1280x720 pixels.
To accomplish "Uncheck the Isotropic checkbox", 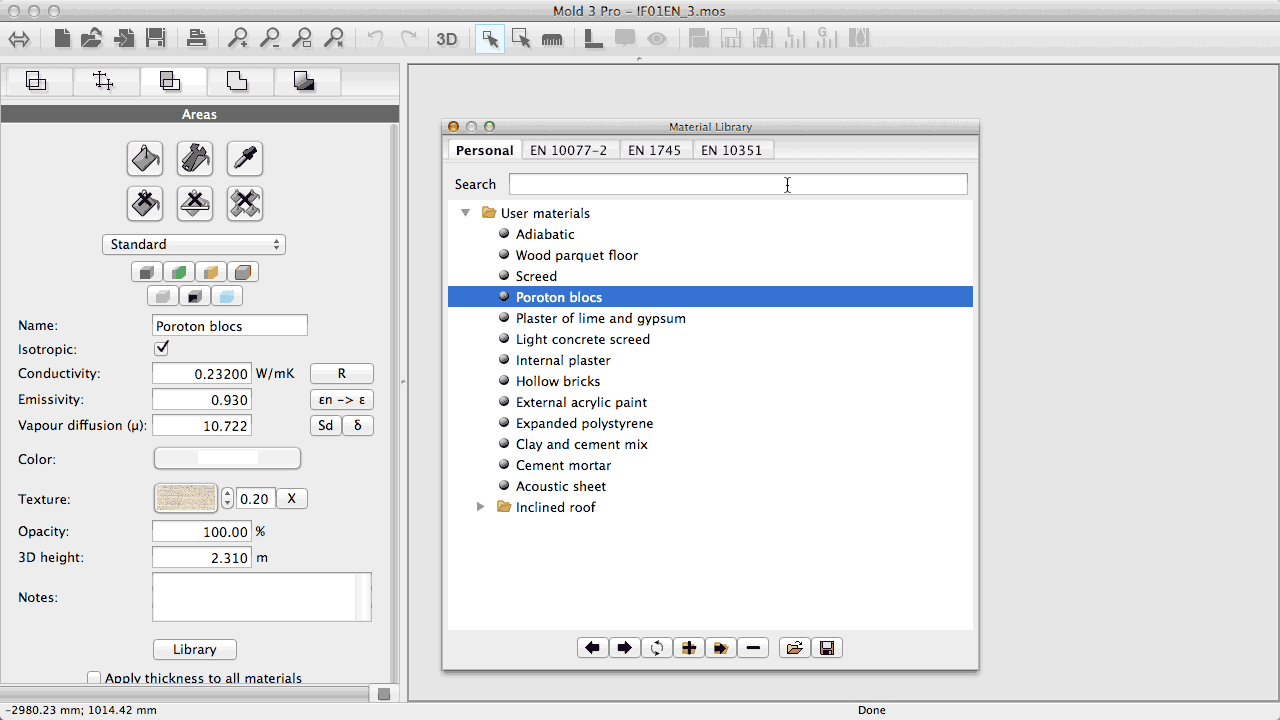I will pos(162,348).
